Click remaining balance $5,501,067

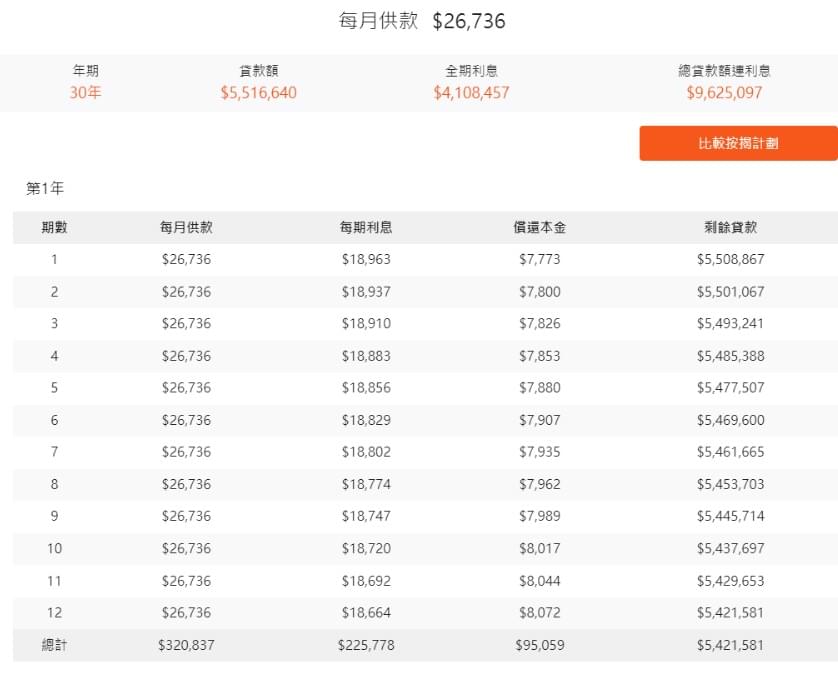[x=731, y=292]
